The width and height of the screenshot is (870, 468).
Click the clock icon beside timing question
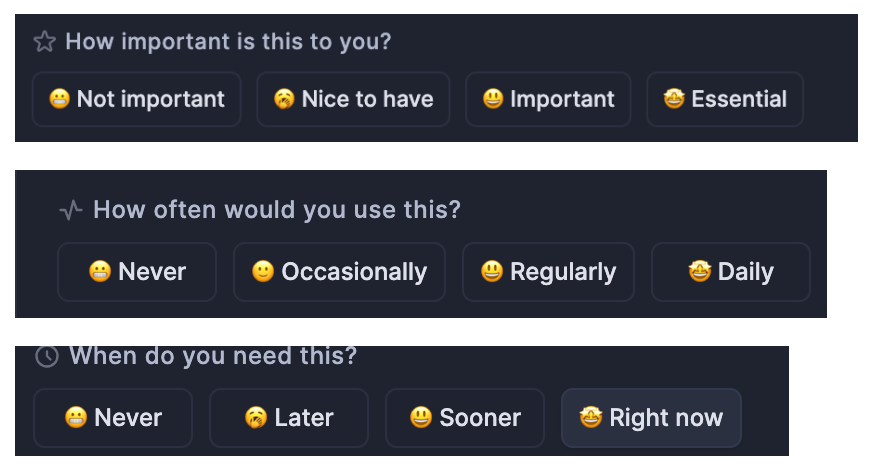(46, 356)
